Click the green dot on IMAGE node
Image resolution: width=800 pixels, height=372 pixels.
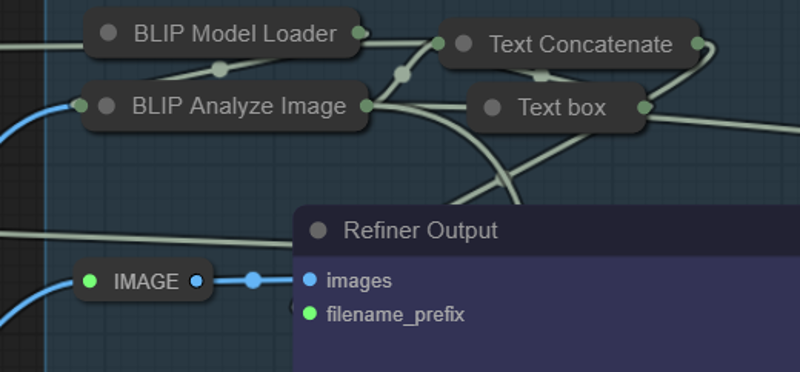pyautogui.click(x=90, y=281)
